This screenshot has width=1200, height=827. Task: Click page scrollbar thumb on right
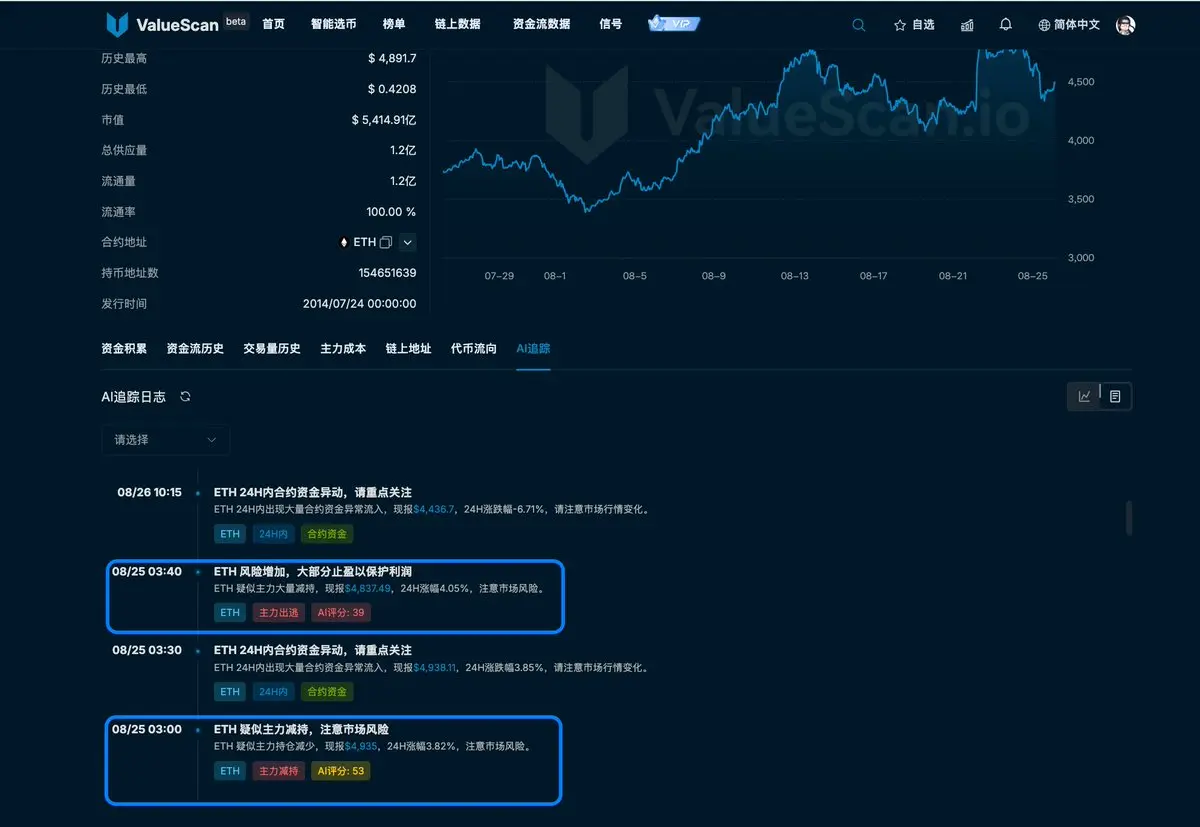[x=1129, y=518]
